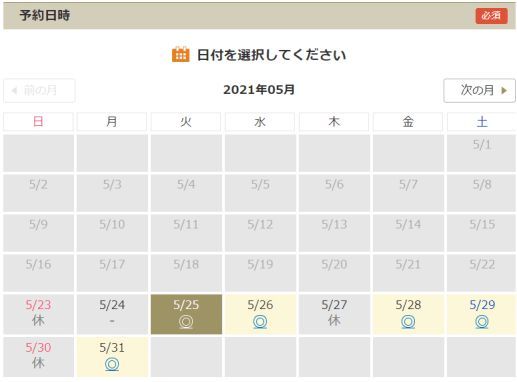This screenshot has width=517, height=382.
Task: Select the double-circle availability icon under 5/31
Action: tap(112, 364)
